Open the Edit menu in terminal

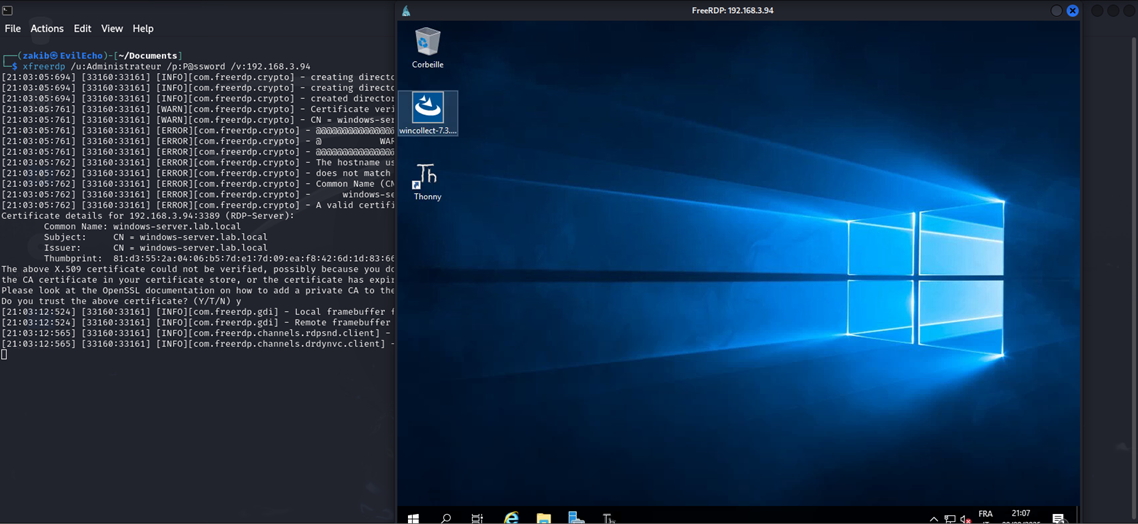(x=83, y=28)
